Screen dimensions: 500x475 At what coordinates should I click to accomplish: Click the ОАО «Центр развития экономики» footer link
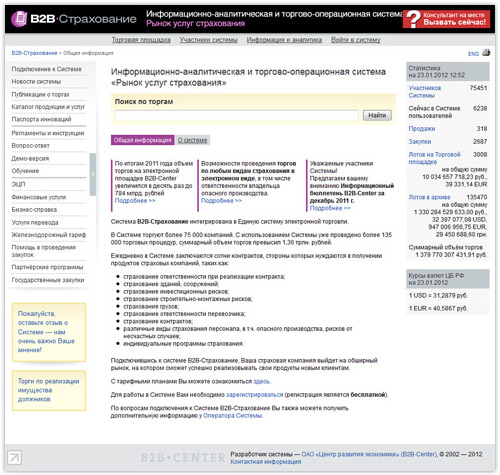369,454
